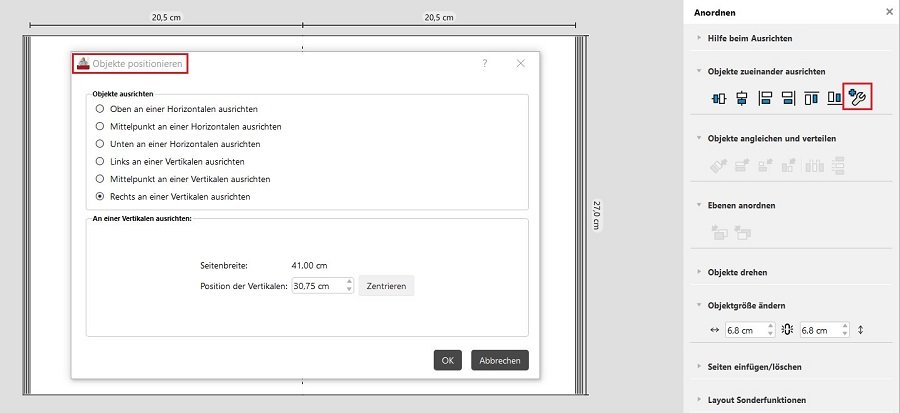Decrease Position der Vertikalen with down arrow
This screenshot has height=413, width=900.
pyautogui.click(x=350, y=289)
